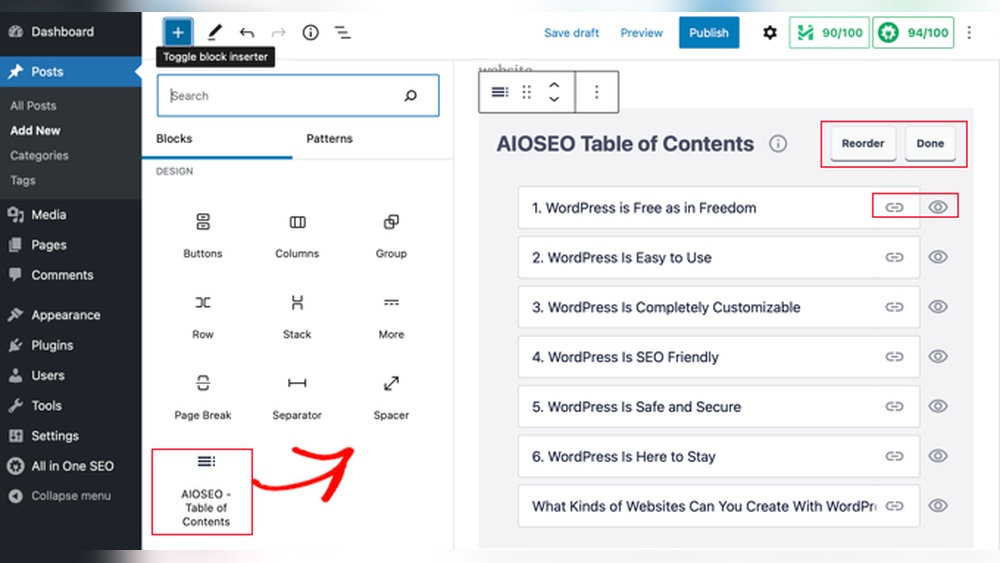Image resolution: width=1000 pixels, height=563 pixels.
Task: Insert the Group block
Action: click(391, 235)
